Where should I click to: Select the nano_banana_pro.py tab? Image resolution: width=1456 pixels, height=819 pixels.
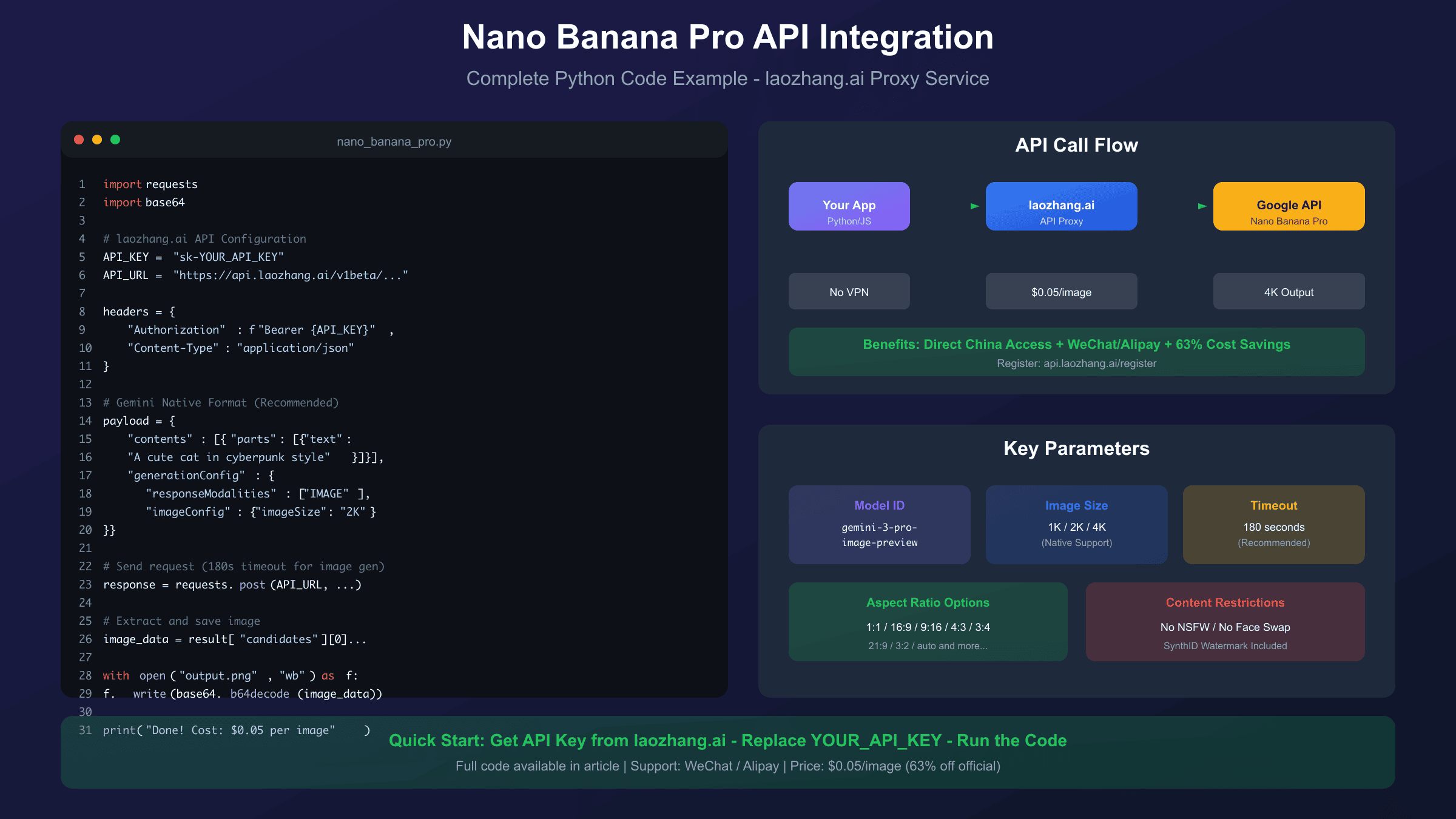click(x=394, y=142)
